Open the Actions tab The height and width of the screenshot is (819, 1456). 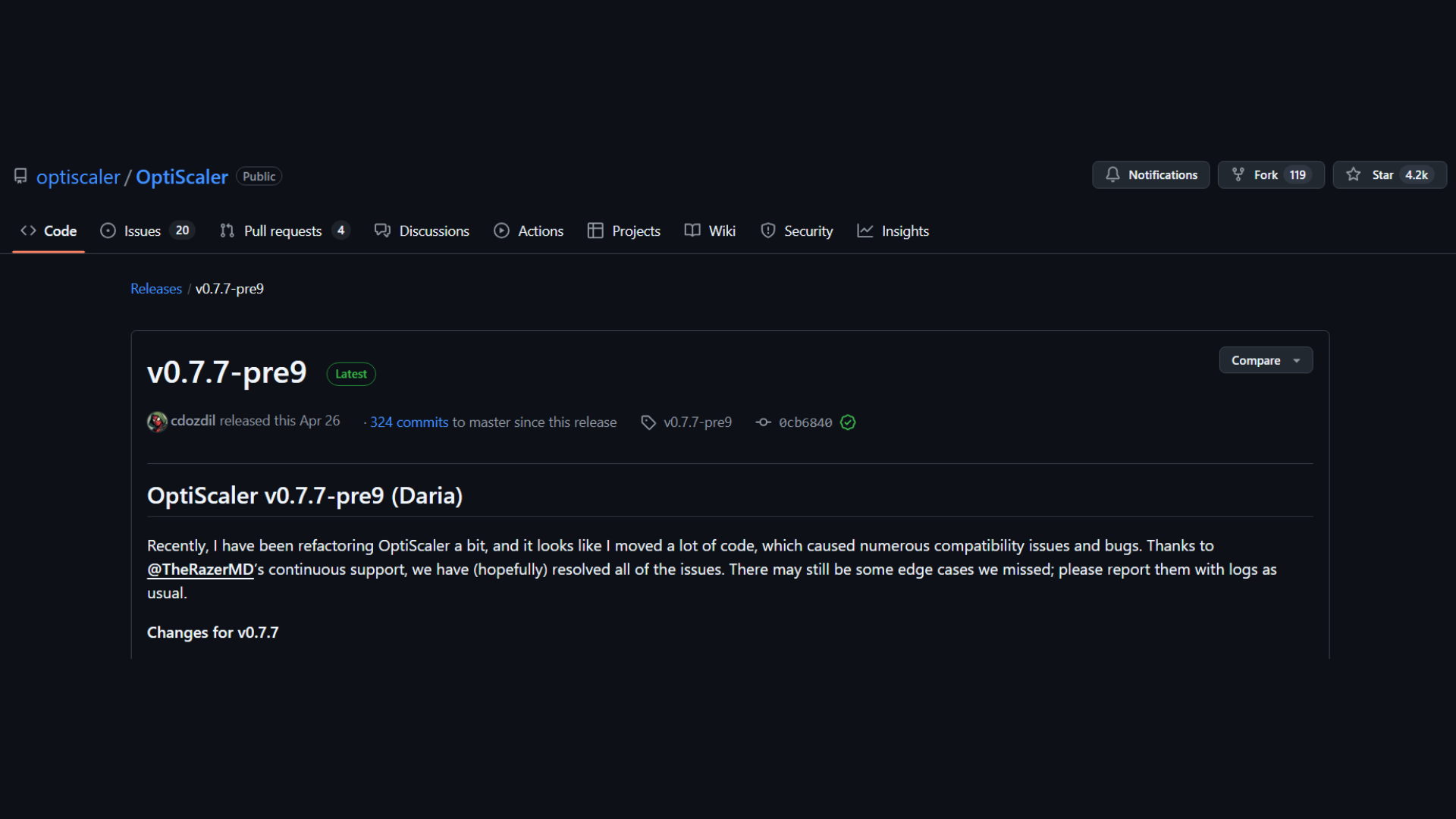(x=529, y=231)
